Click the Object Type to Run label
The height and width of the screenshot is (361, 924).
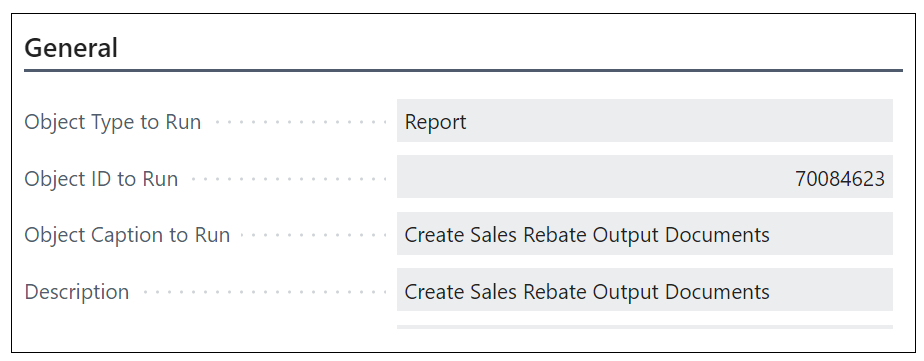coord(113,122)
